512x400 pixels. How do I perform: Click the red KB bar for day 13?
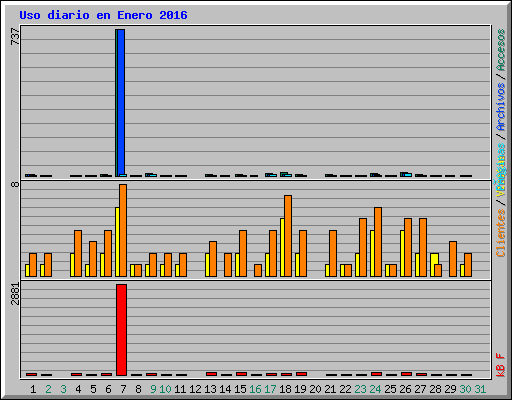[x=211, y=374]
